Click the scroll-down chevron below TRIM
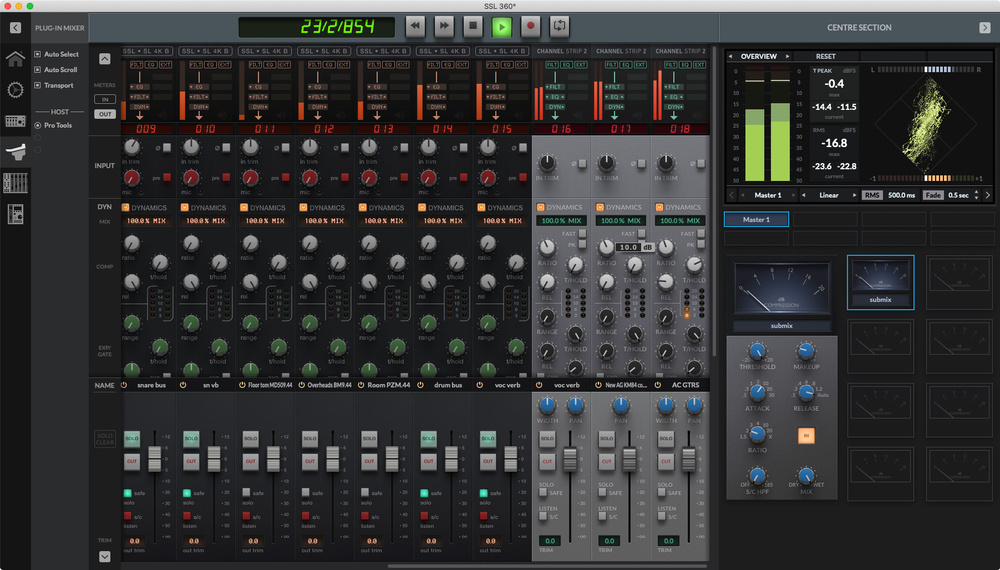The width and height of the screenshot is (1000, 570). (x=105, y=556)
